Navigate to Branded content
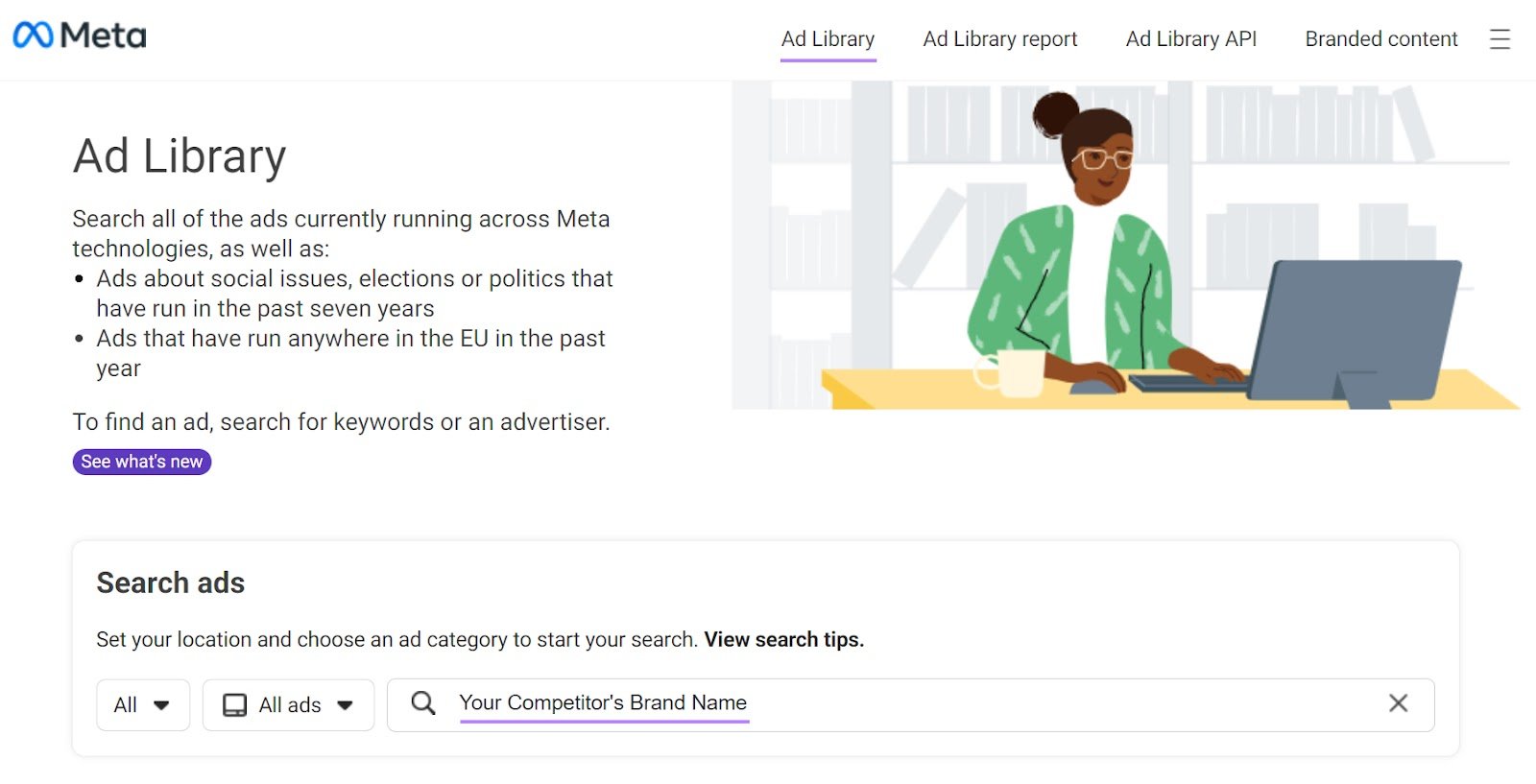The height and width of the screenshot is (784, 1536). pyautogui.click(x=1380, y=39)
